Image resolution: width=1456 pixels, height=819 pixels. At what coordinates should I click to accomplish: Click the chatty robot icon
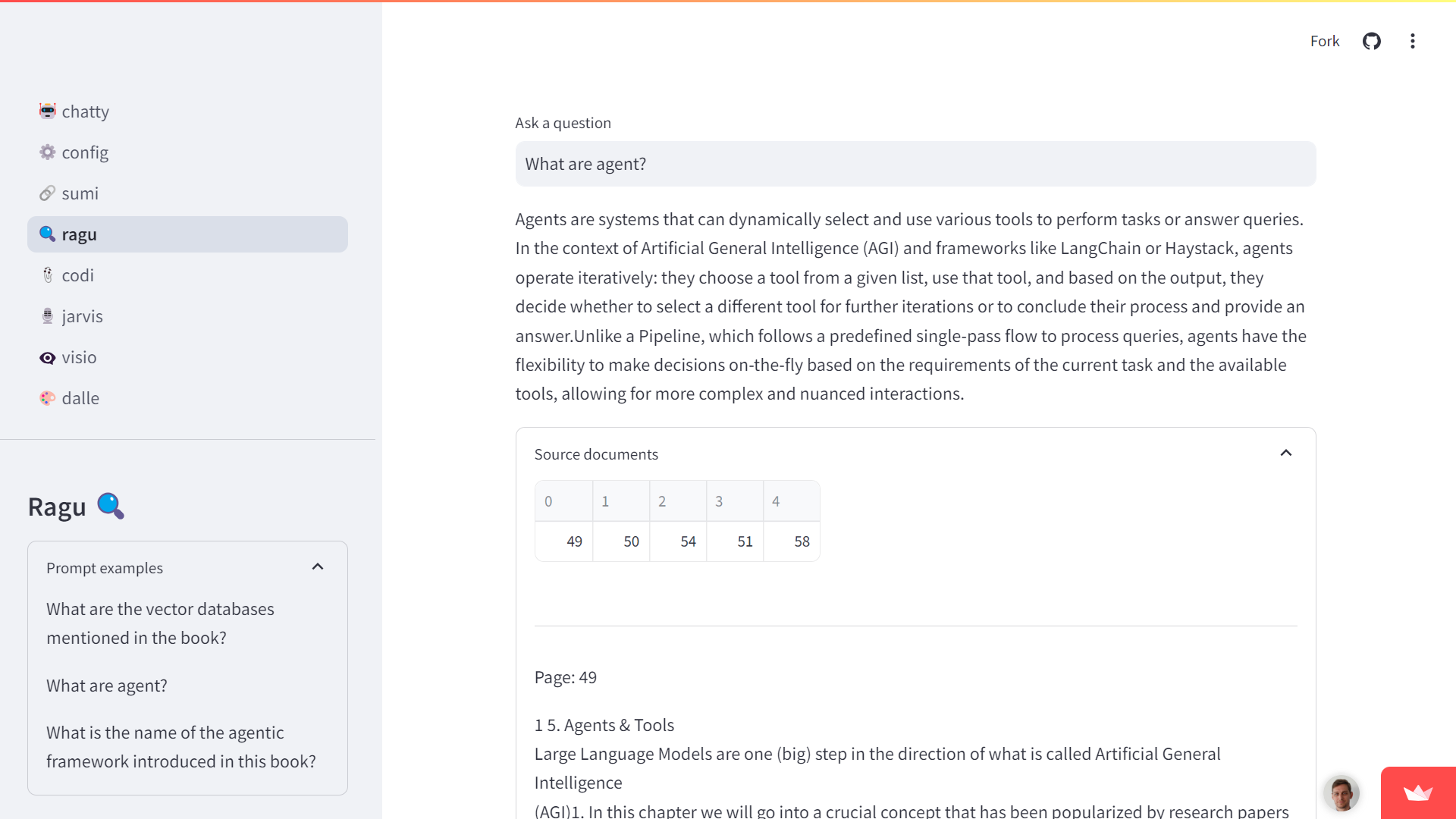coord(48,111)
